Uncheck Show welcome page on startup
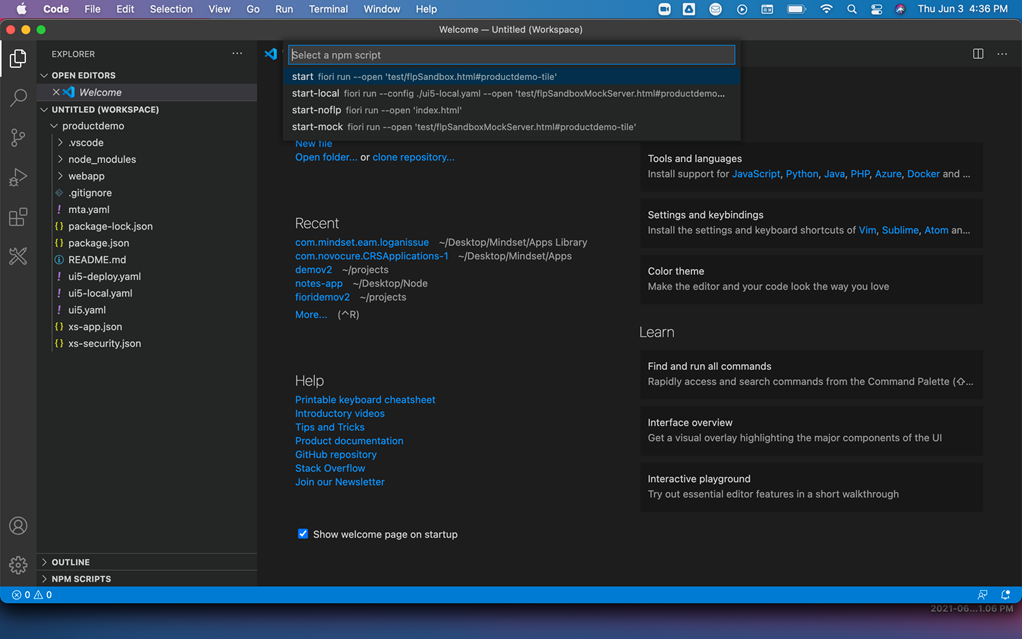Viewport: 1022px width, 639px height. click(303, 533)
